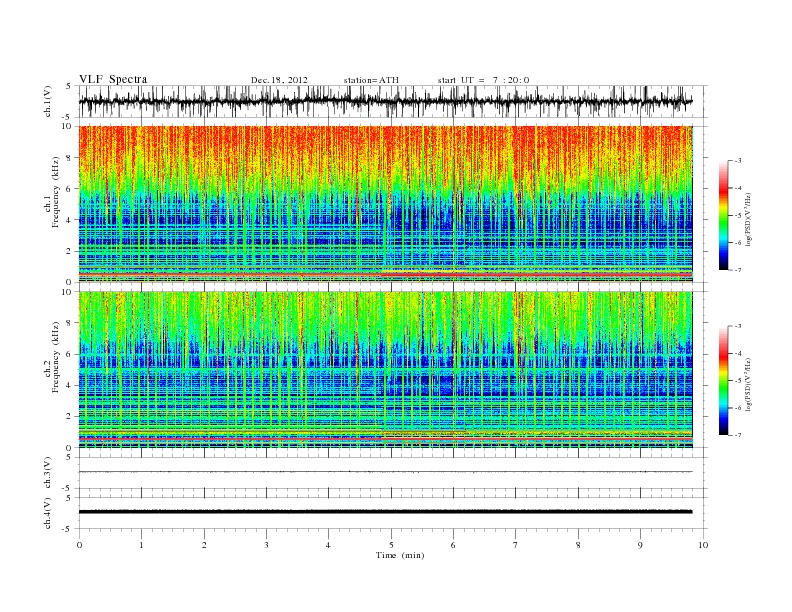The height and width of the screenshot is (612, 792).
Task: Click the 'VLF Spectra' plot title
Action: pyautogui.click(x=113, y=79)
